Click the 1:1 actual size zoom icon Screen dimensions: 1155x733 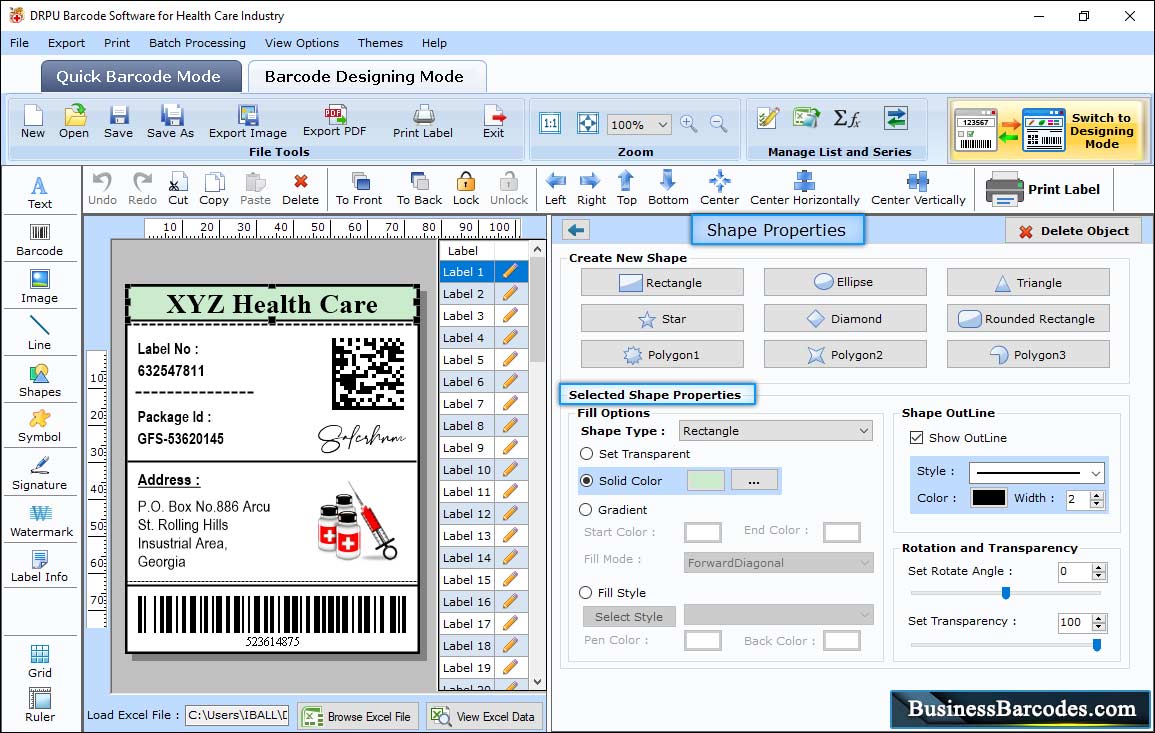pos(550,123)
